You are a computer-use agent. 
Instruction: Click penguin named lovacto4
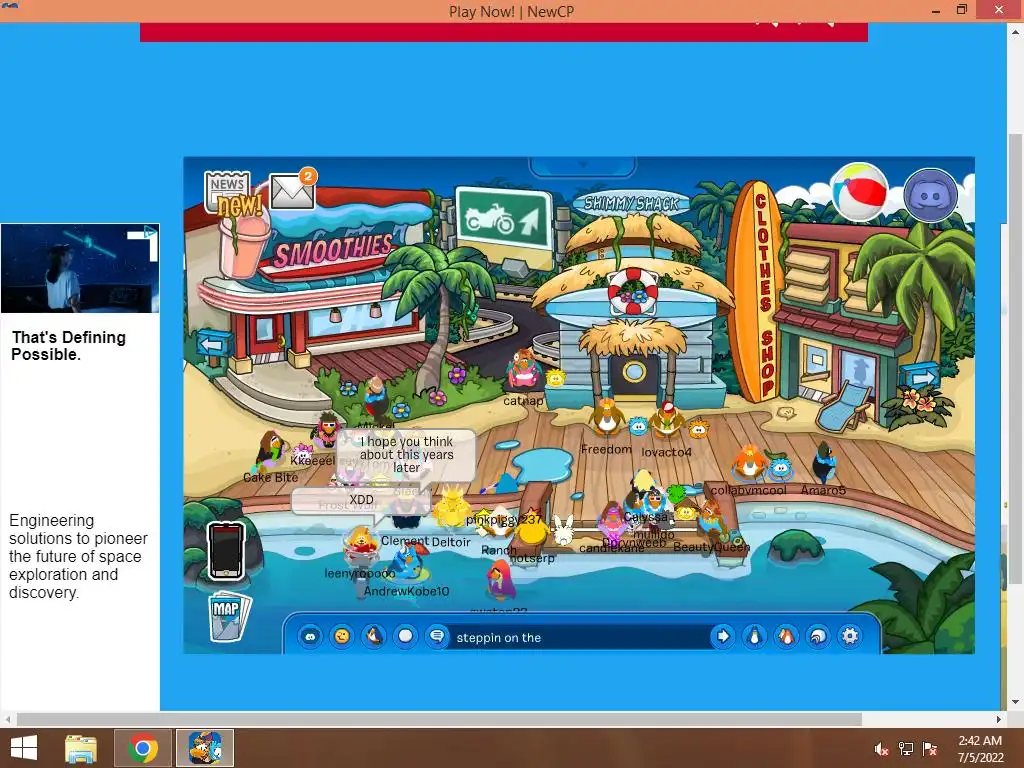click(x=666, y=421)
